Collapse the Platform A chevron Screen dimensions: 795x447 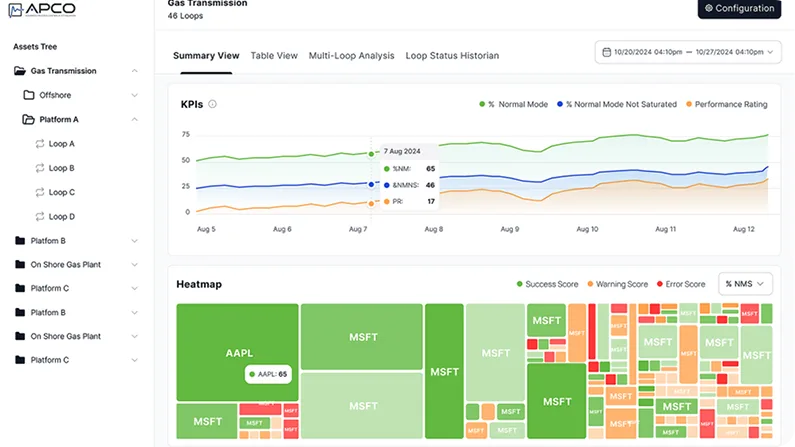tap(134, 120)
